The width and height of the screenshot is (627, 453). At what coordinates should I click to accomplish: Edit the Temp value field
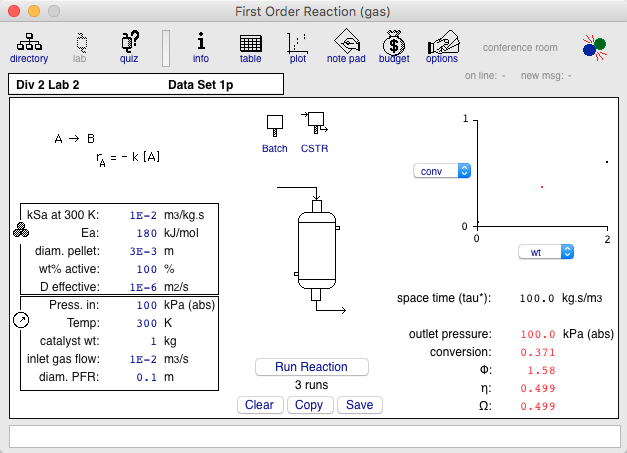point(146,323)
